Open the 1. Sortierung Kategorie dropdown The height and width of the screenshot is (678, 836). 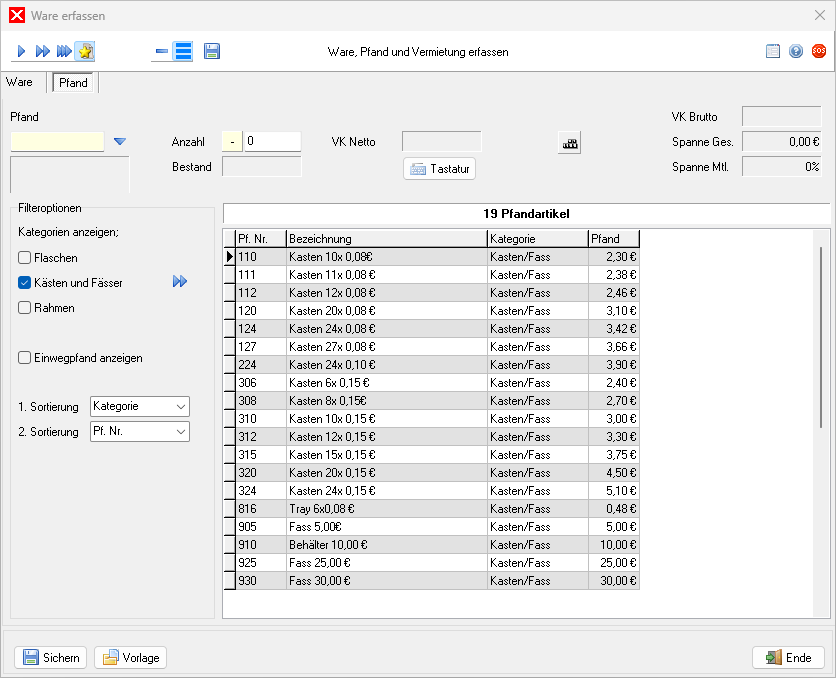click(x=139, y=407)
